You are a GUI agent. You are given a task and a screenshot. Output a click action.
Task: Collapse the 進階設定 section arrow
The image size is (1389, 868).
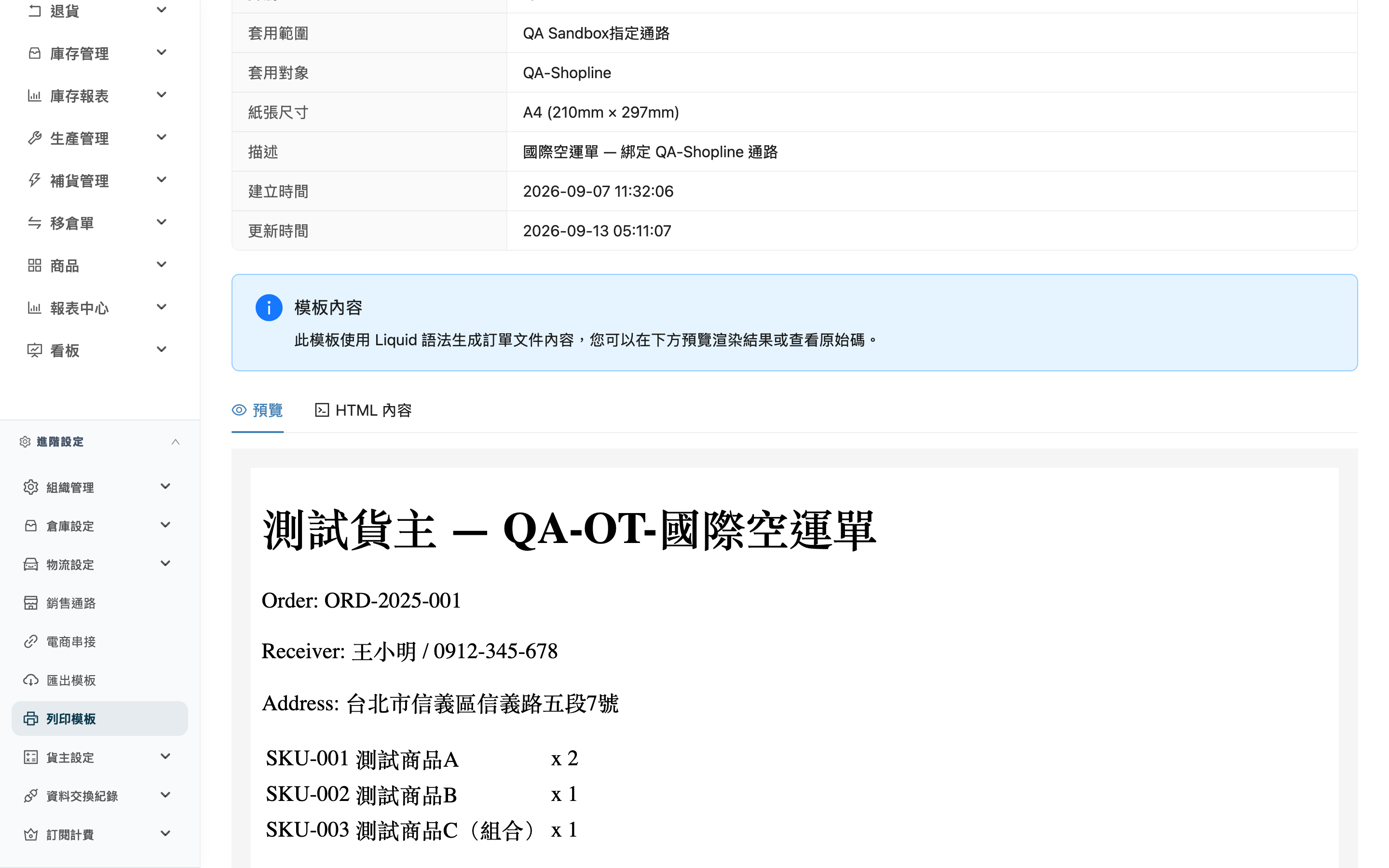[176, 441]
